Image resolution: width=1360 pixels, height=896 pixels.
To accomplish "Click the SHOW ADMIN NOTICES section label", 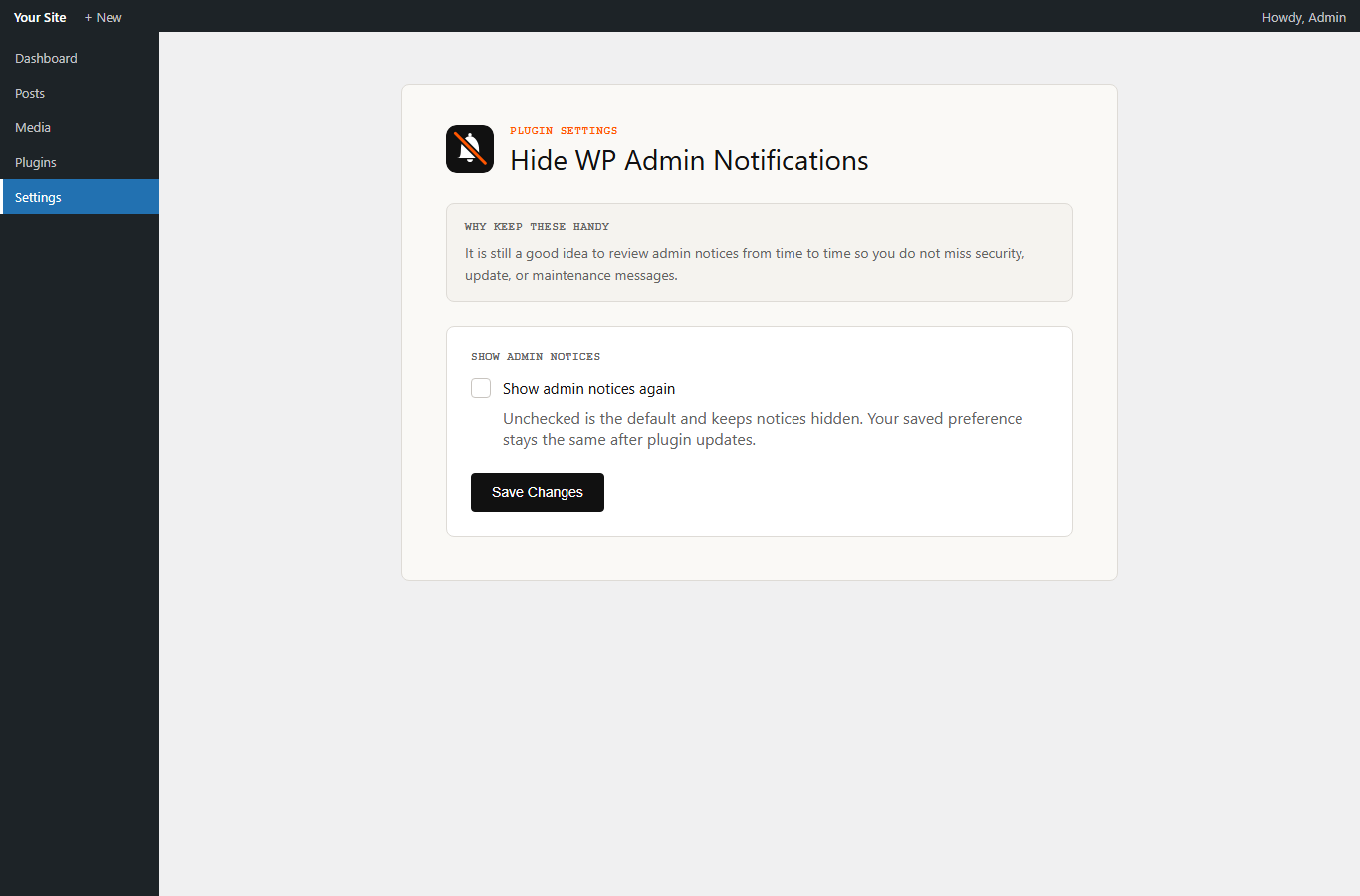I will (536, 356).
